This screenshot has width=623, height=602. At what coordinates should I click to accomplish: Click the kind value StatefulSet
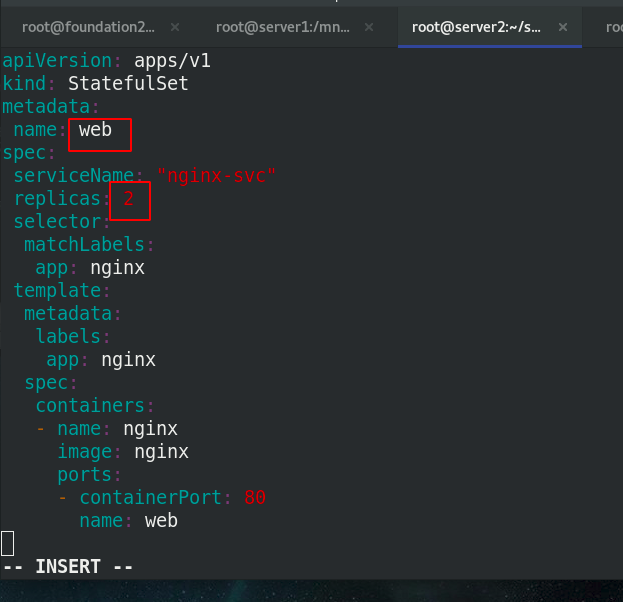coord(128,83)
